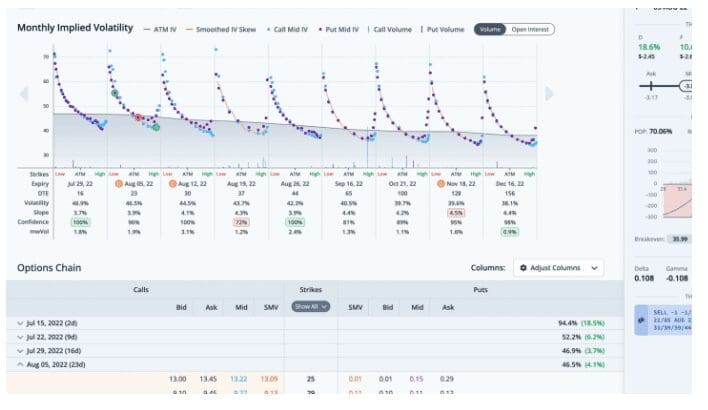
Task: Click the put Ask price 0.29 at strike 25
Action: tap(450, 380)
